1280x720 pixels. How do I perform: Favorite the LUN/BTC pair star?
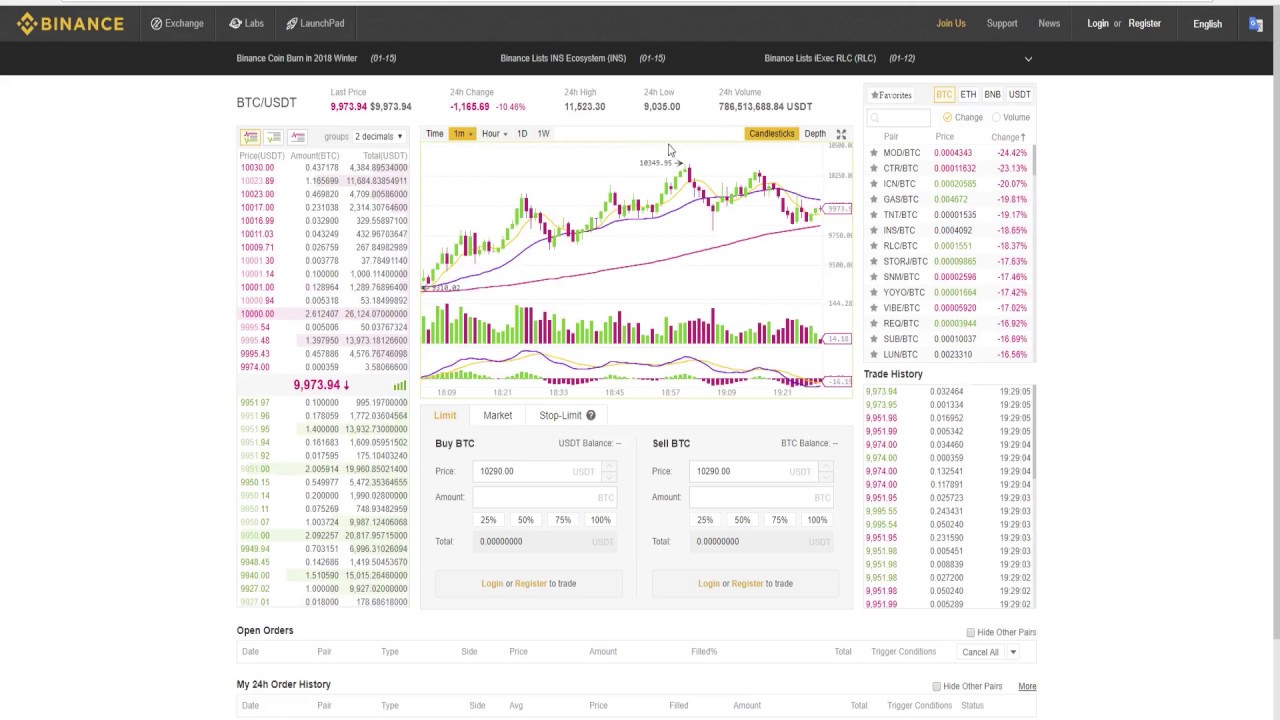pos(874,354)
